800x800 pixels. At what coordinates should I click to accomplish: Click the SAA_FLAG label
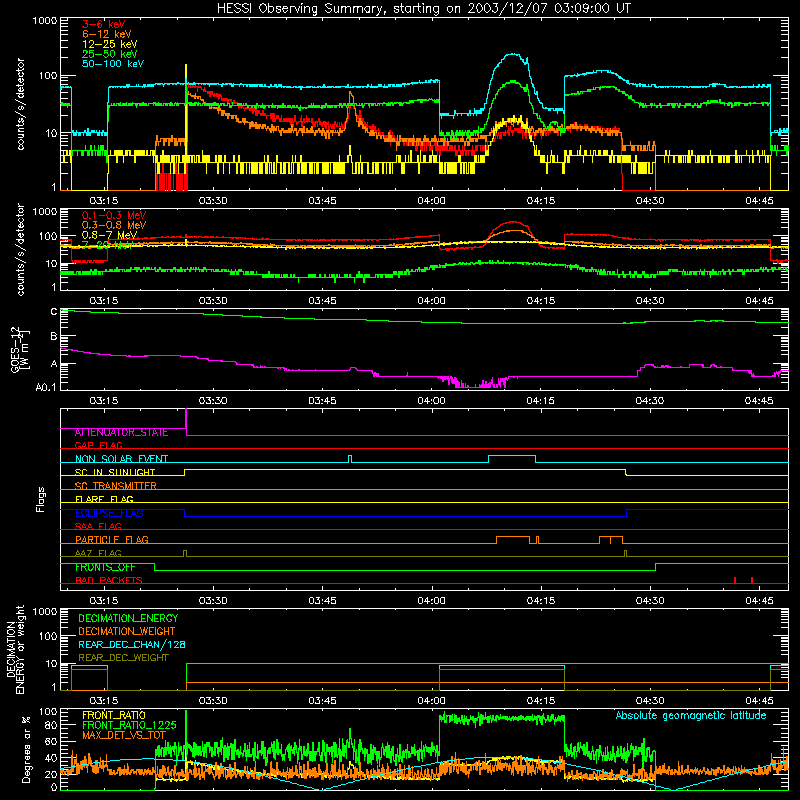coord(98,526)
